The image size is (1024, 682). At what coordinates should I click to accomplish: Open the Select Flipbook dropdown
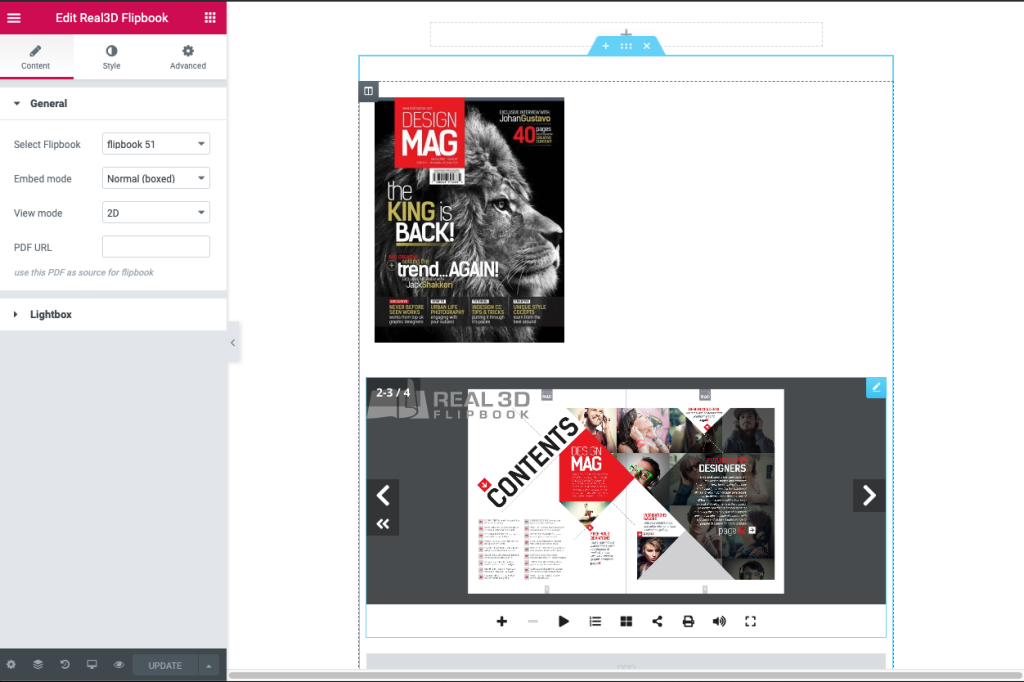pos(156,143)
